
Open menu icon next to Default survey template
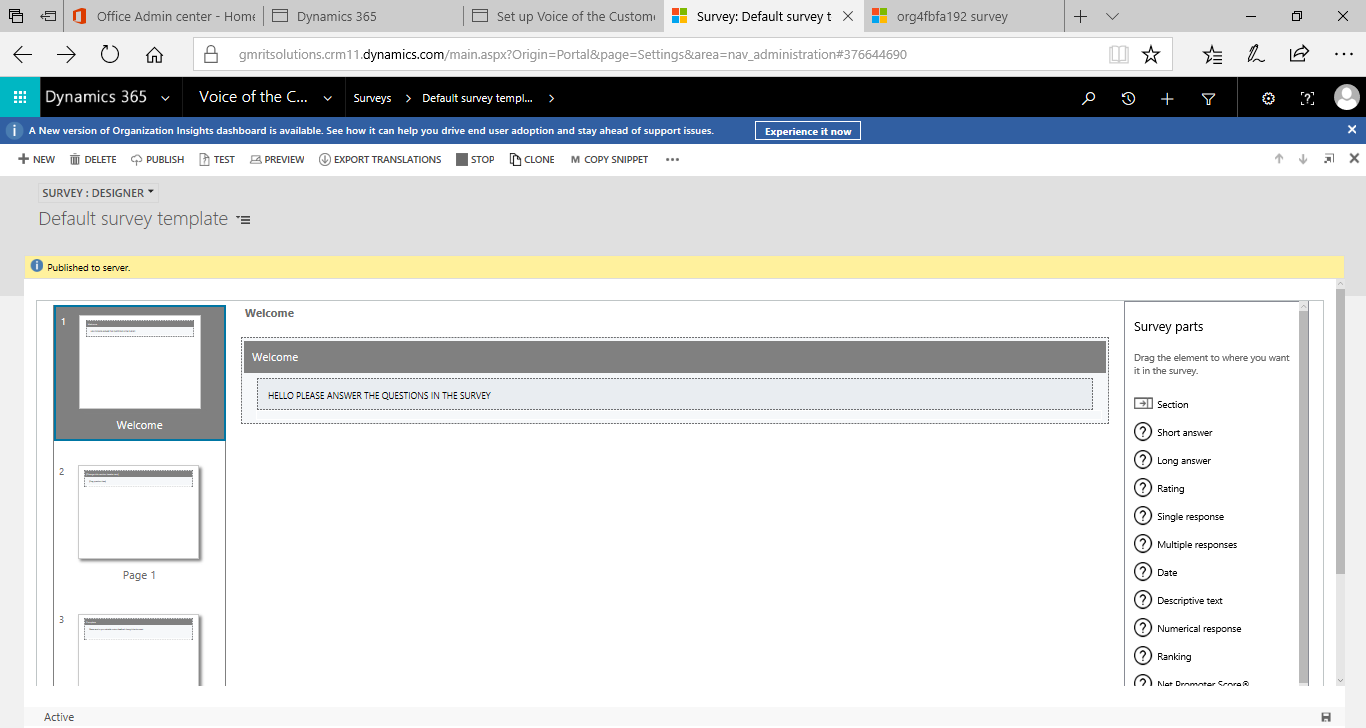(x=244, y=220)
